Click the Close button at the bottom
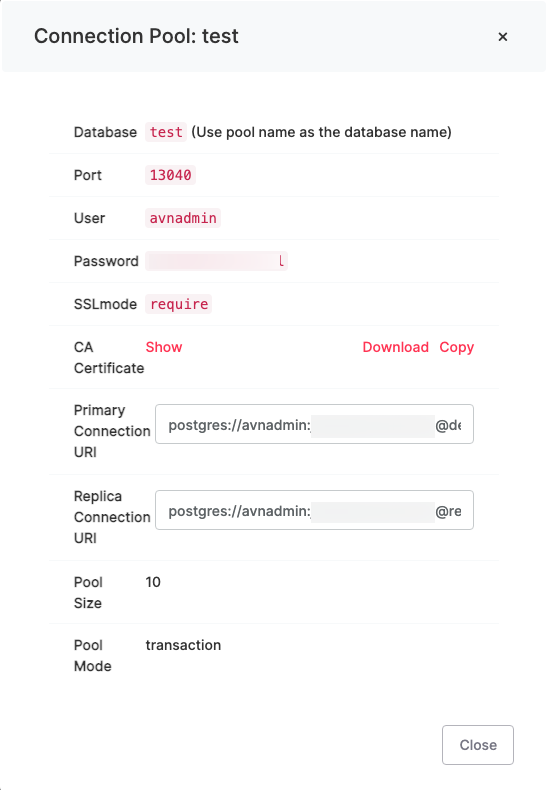The image size is (547, 790). click(x=477, y=745)
